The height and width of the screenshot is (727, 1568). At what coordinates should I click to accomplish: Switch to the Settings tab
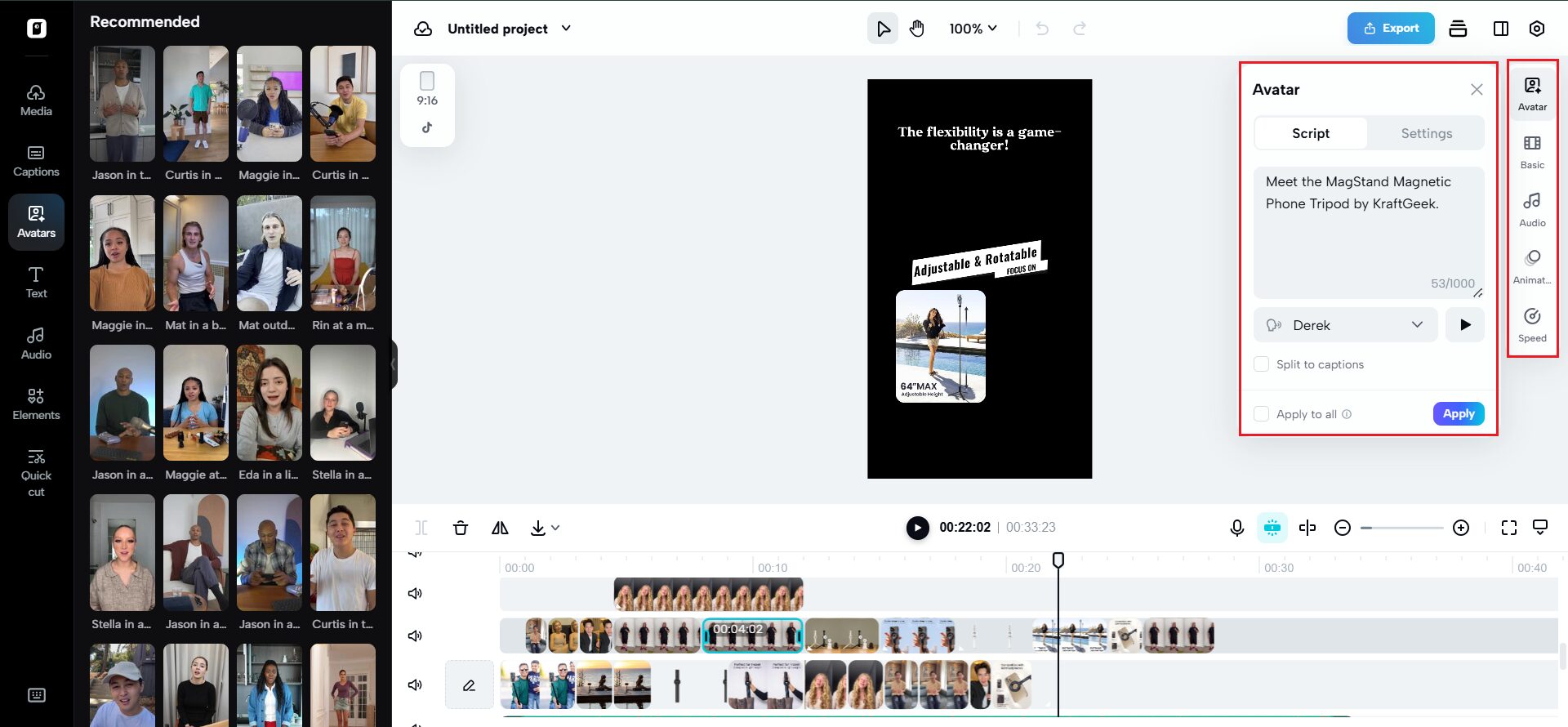tap(1427, 133)
